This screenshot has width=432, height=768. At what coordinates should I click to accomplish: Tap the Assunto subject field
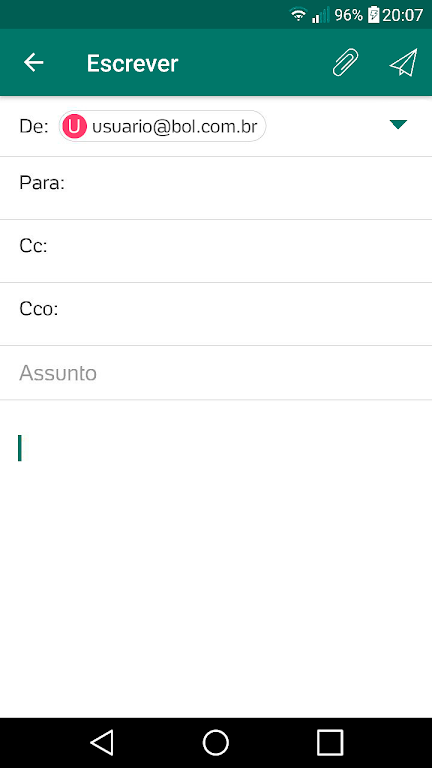tap(216, 373)
